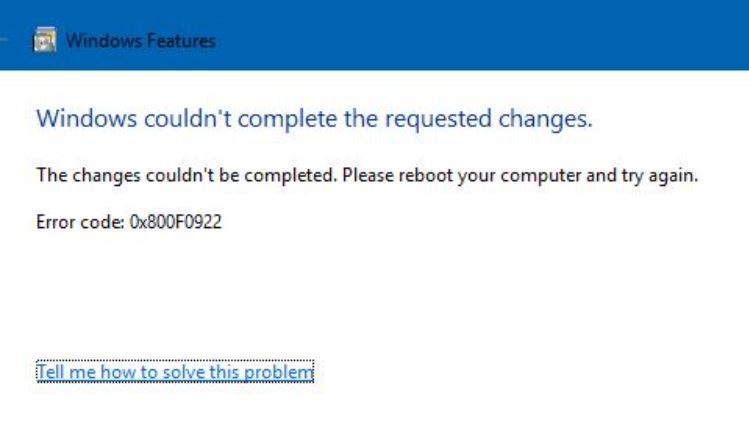Click the word "Features" in the title
The height and width of the screenshot is (441, 749).
pyautogui.click(x=181, y=41)
